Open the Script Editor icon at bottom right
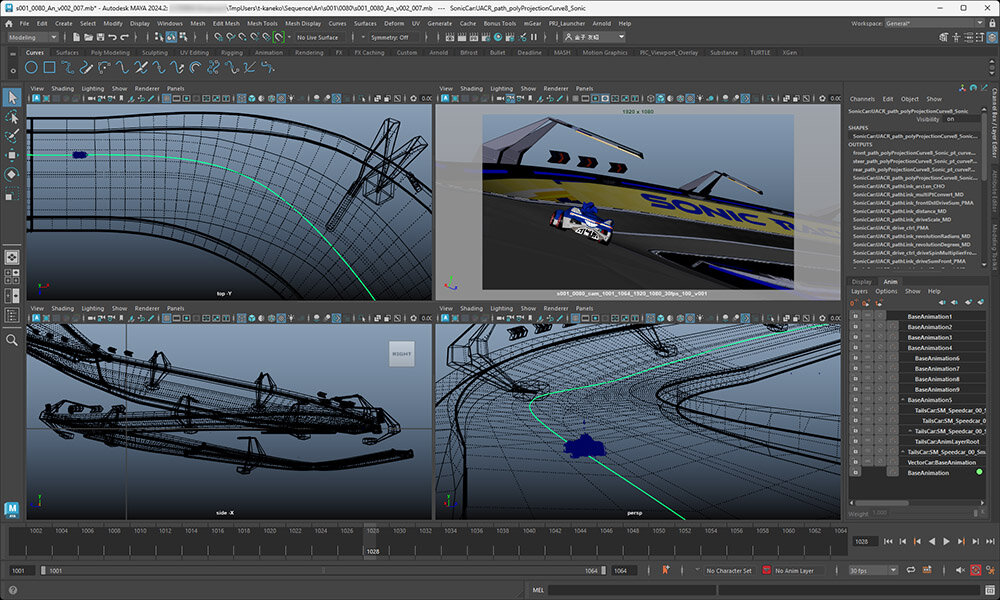Viewport: 1000px width, 600px height. click(x=989, y=590)
